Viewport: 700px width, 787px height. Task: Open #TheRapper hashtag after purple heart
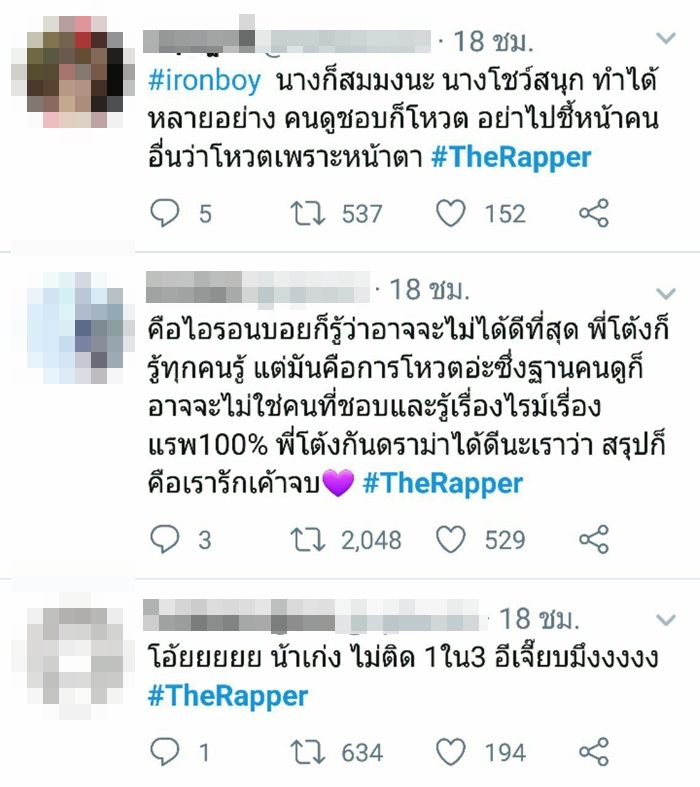coord(443,484)
